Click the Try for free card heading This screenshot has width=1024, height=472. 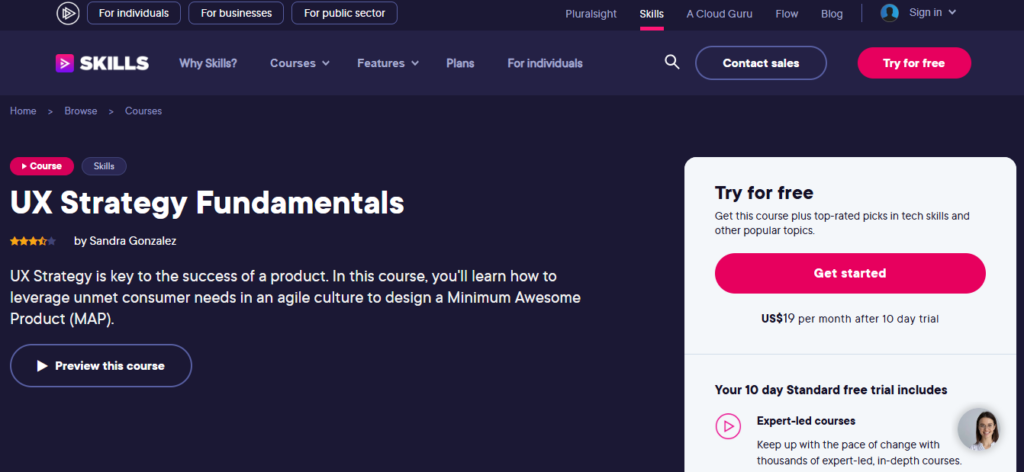coord(764,193)
